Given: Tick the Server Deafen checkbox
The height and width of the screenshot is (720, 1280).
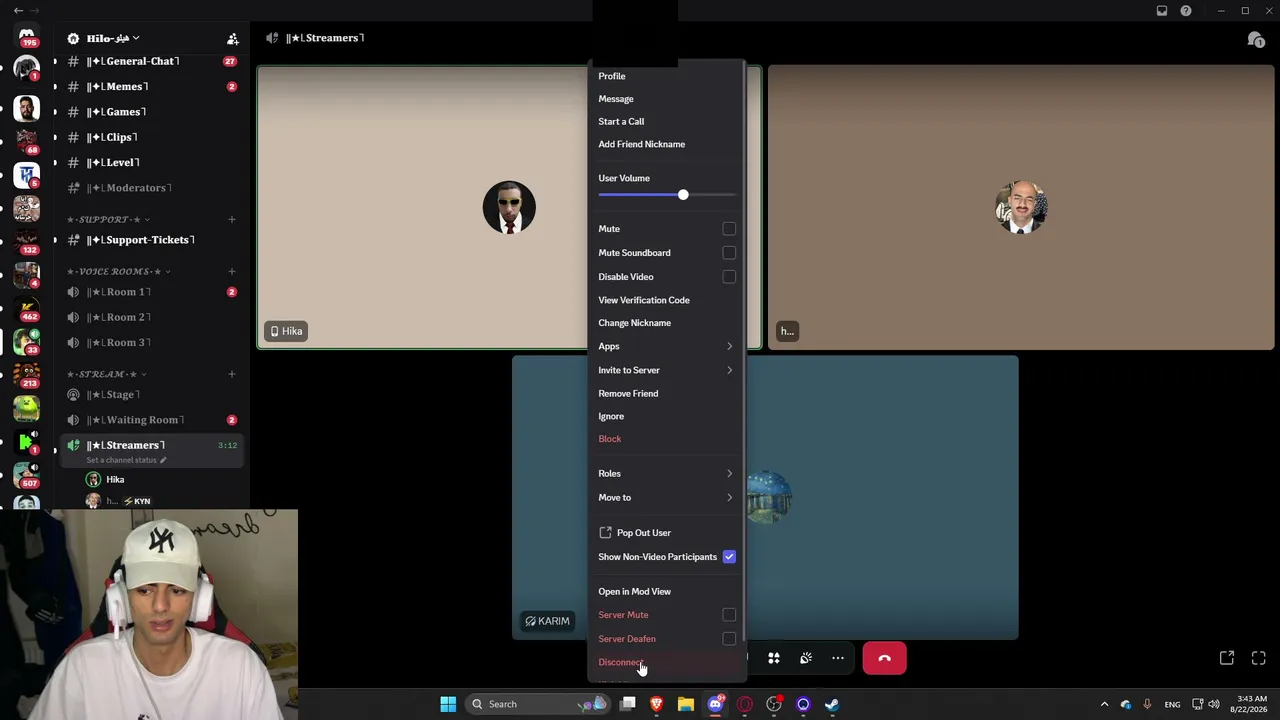Looking at the screenshot, I should coord(729,639).
